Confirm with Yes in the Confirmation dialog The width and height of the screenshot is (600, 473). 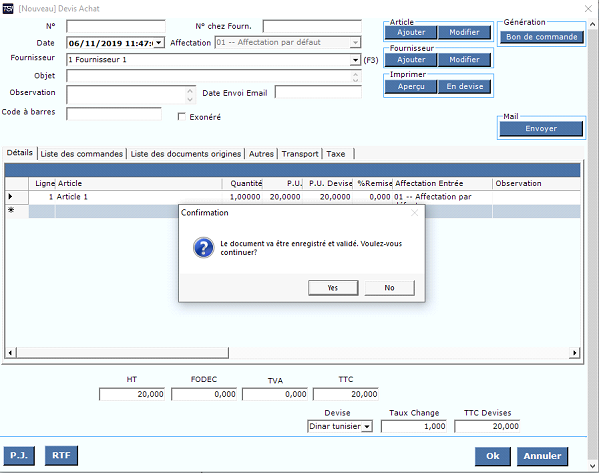(x=333, y=288)
